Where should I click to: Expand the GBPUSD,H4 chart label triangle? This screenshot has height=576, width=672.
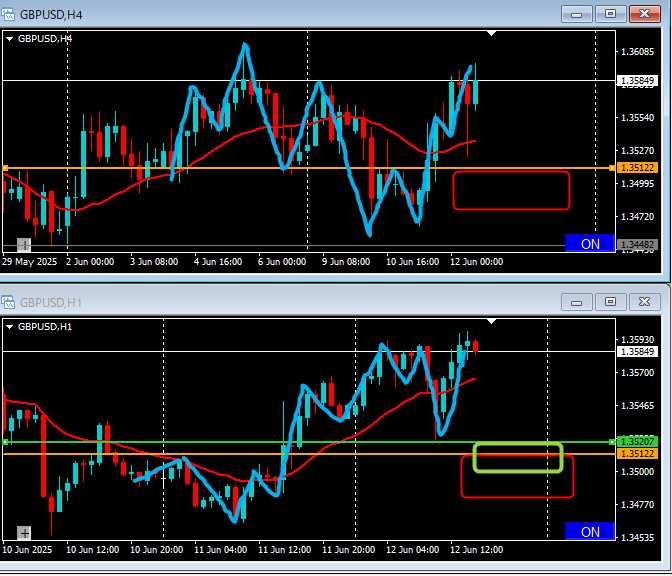[9, 39]
